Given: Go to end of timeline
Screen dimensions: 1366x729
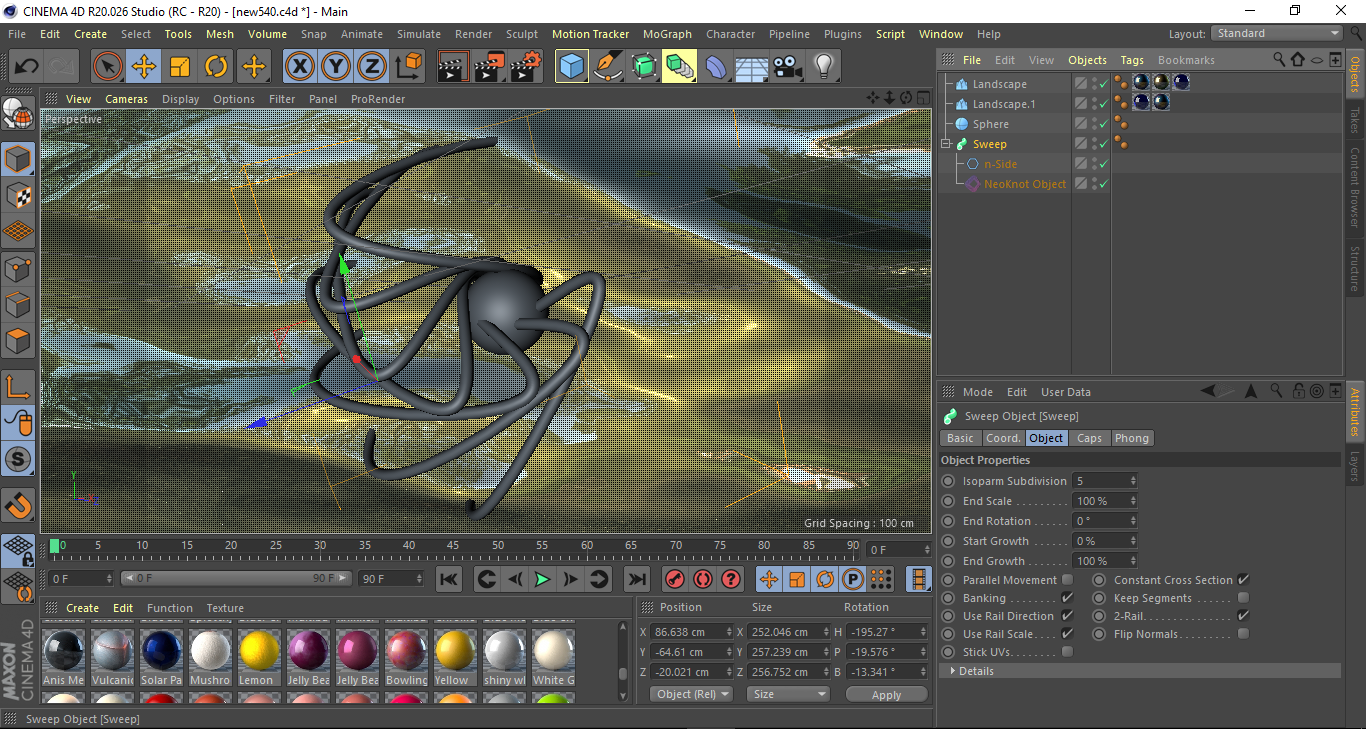Looking at the screenshot, I should [x=637, y=578].
